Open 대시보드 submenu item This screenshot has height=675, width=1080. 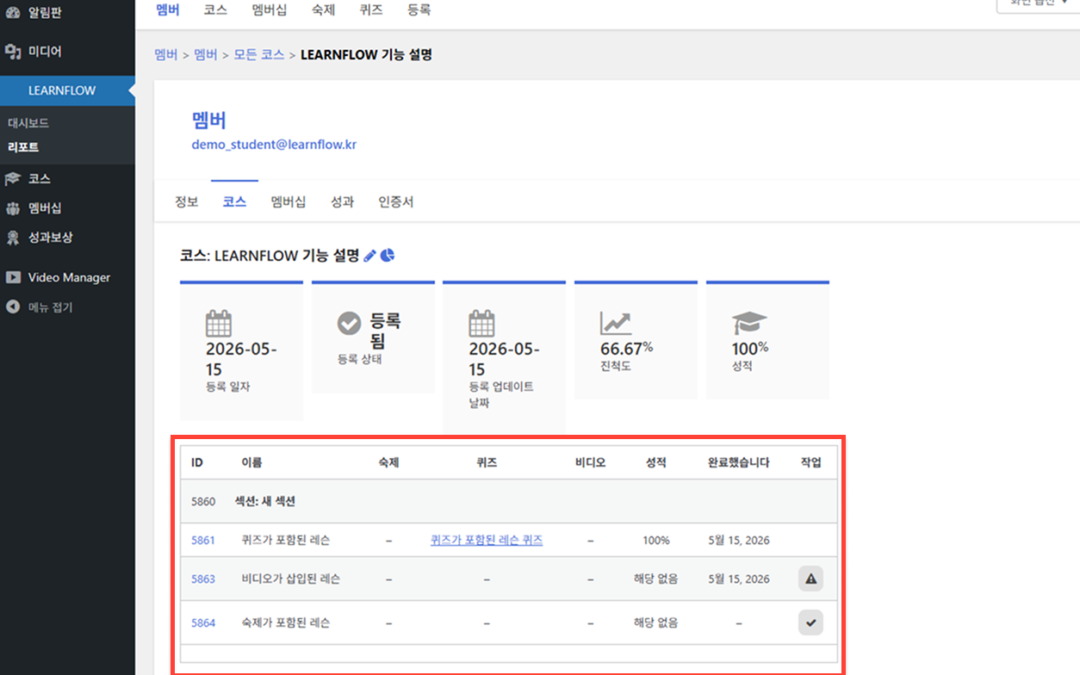[28, 123]
